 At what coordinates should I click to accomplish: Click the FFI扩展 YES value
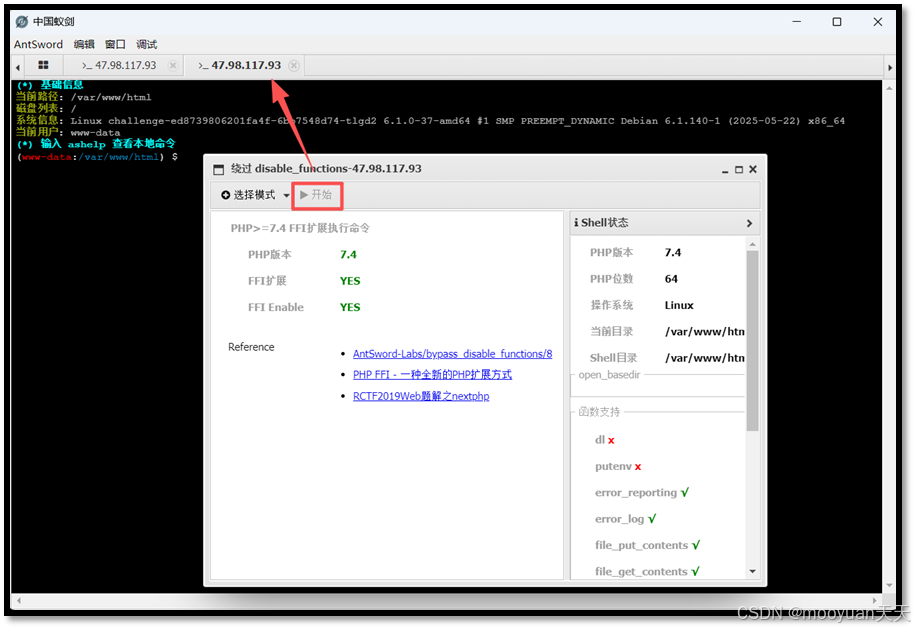[350, 281]
